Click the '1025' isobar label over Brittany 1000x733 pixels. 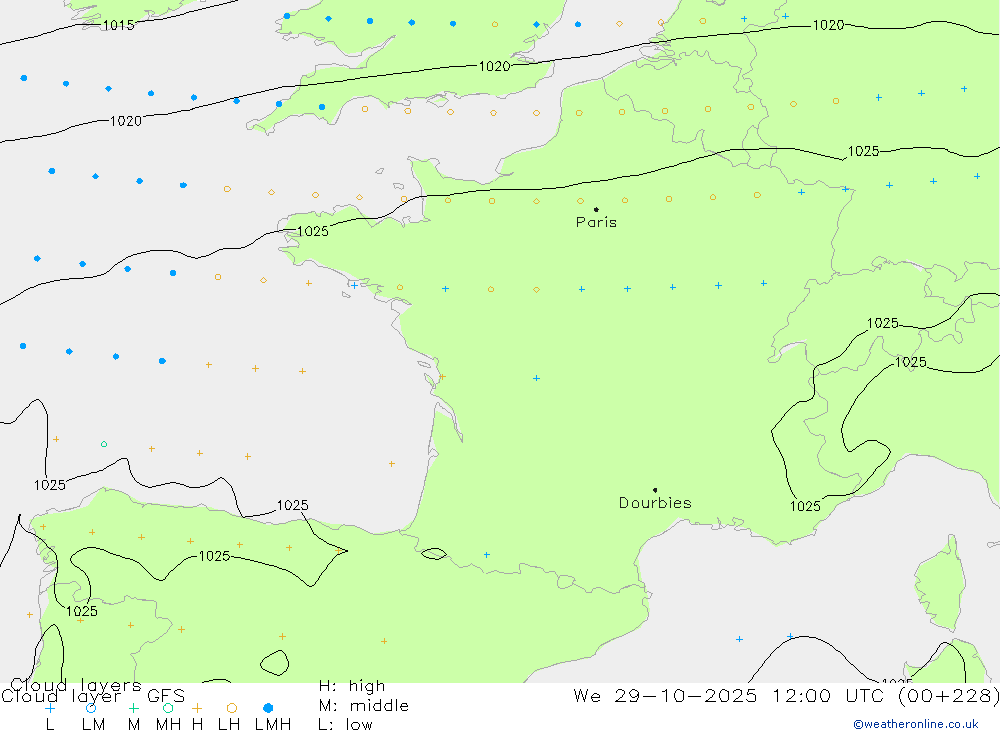point(312,232)
